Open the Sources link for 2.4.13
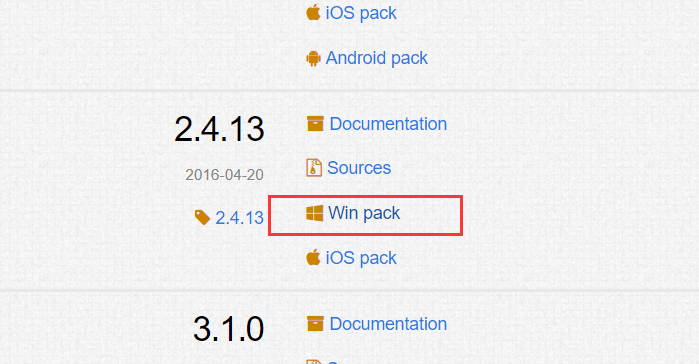Image resolution: width=699 pixels, height=364 pixels. (359, 168)
